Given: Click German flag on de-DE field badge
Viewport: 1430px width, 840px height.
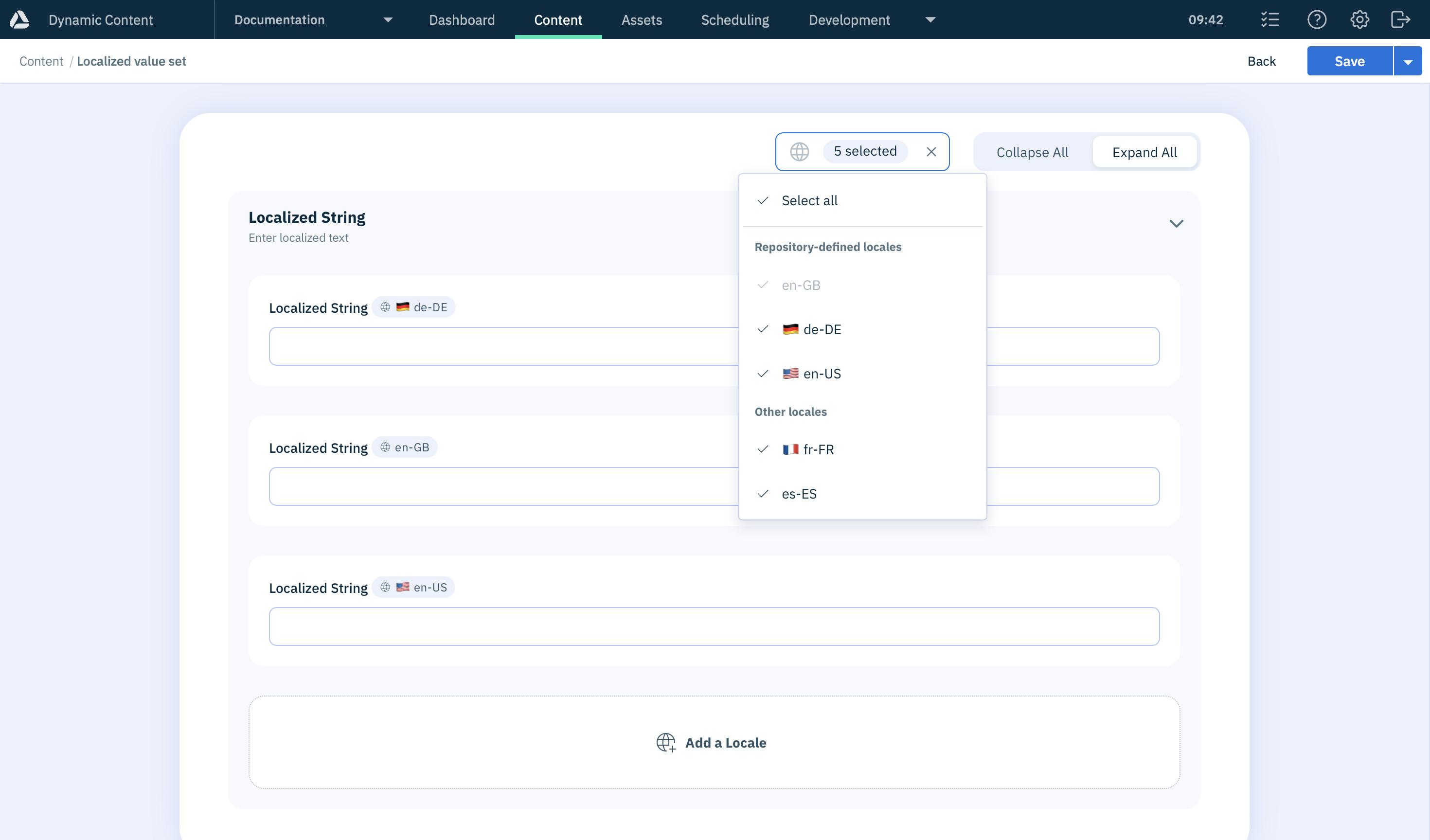Looking at the screenshot, I should tap(403, 307).
